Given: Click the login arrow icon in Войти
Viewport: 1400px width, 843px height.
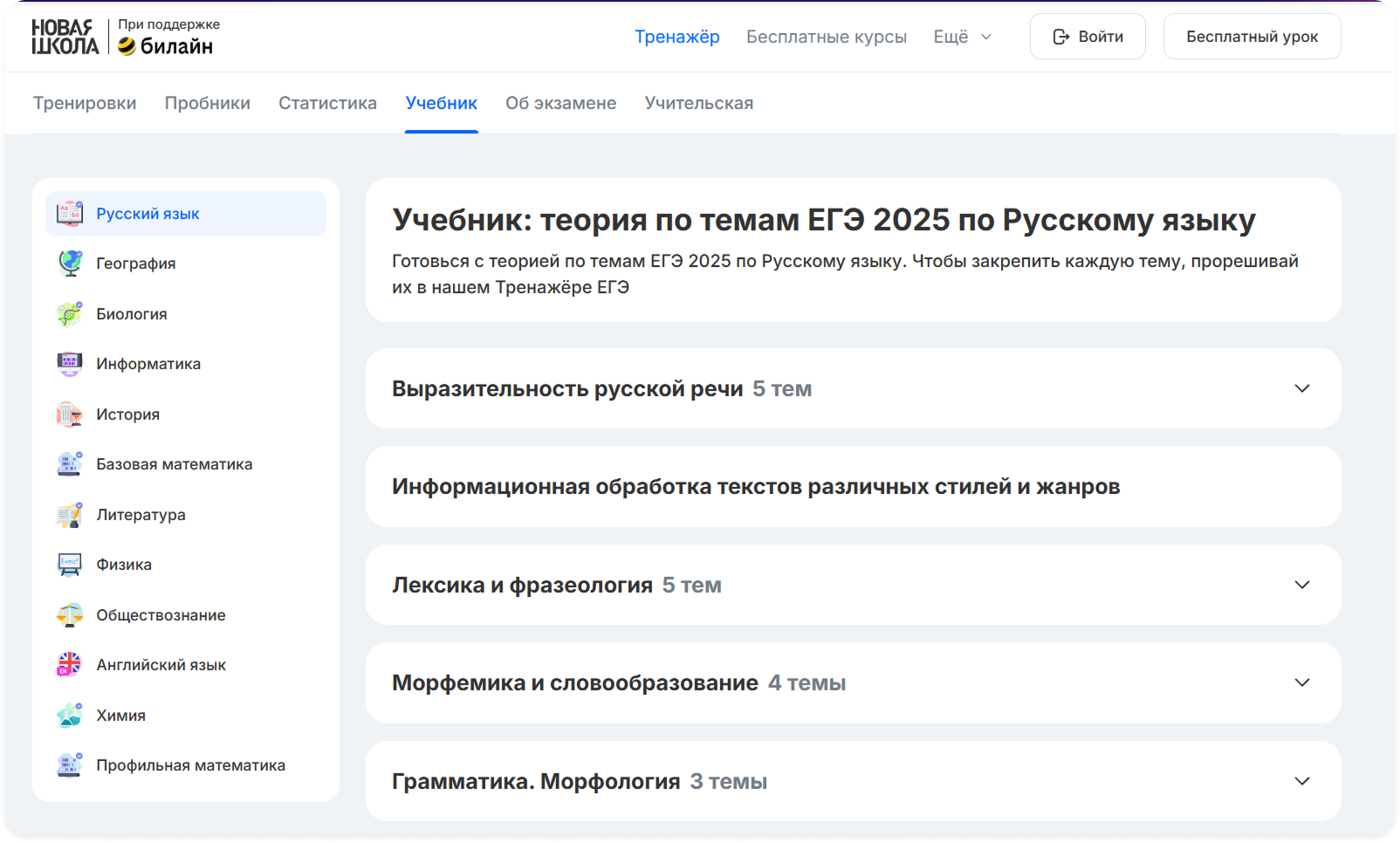Looking at the screenshot, I should 1061,37.
